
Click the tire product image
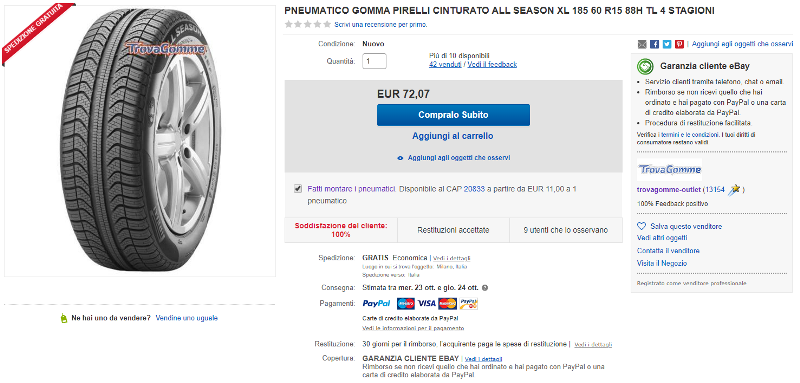click(x=140, y=141)
